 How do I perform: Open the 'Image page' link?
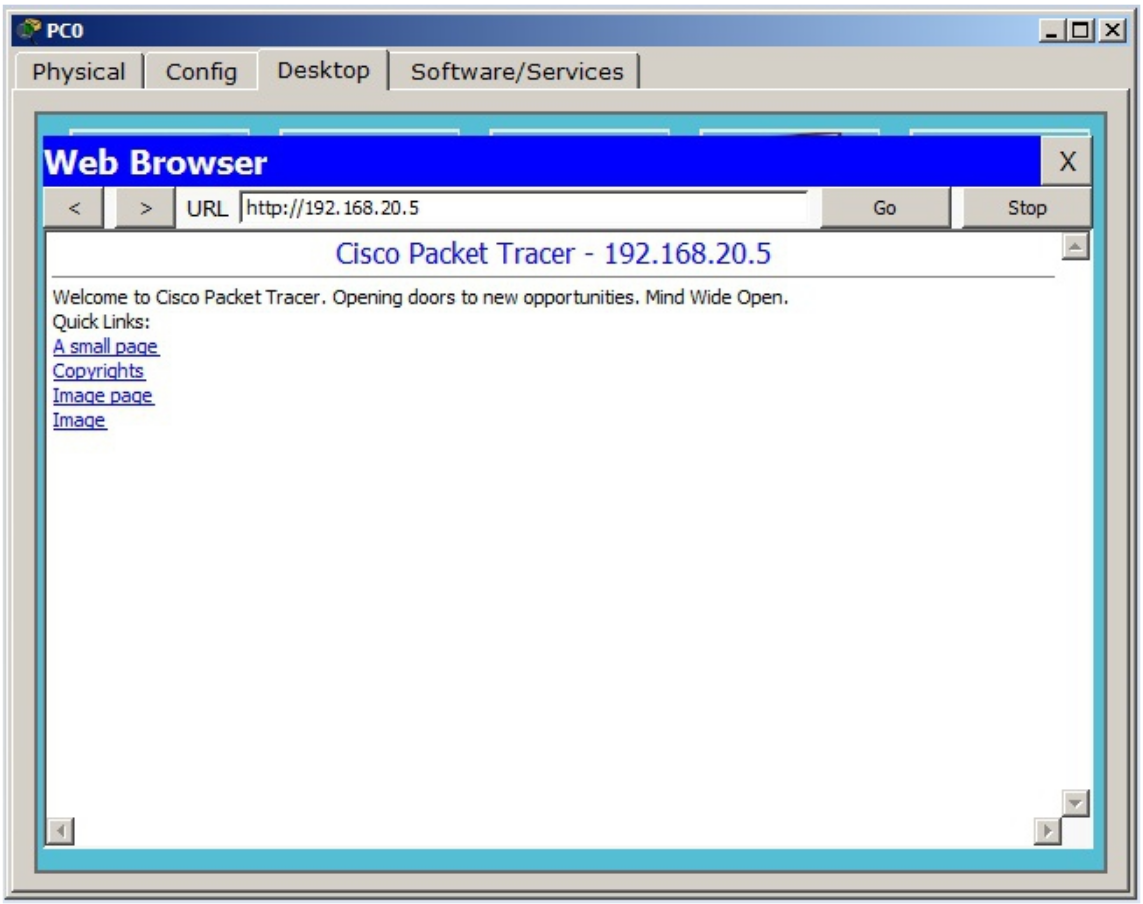102,396
